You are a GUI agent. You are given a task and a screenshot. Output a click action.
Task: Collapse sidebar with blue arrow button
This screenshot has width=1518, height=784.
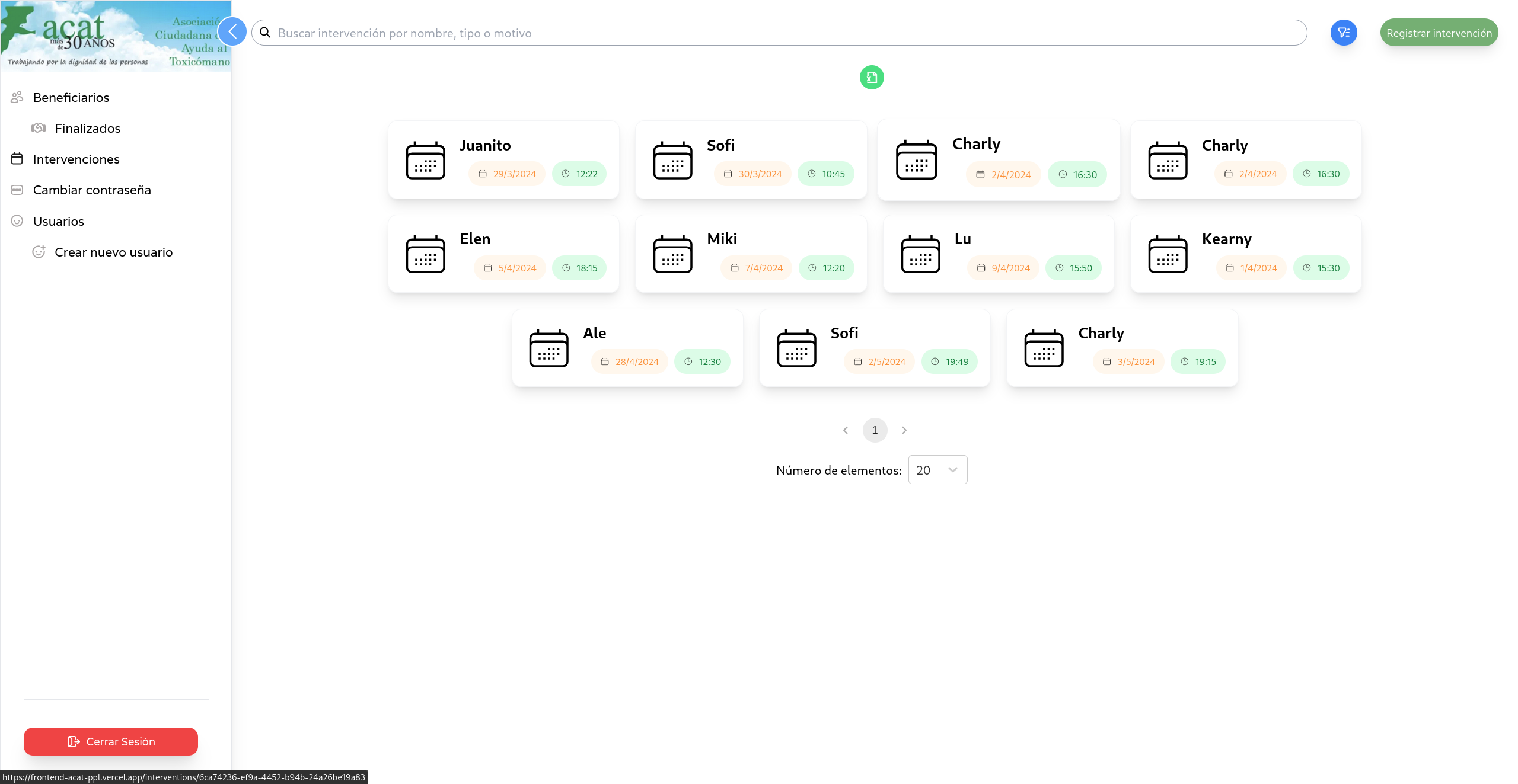(x=232, y=32)
